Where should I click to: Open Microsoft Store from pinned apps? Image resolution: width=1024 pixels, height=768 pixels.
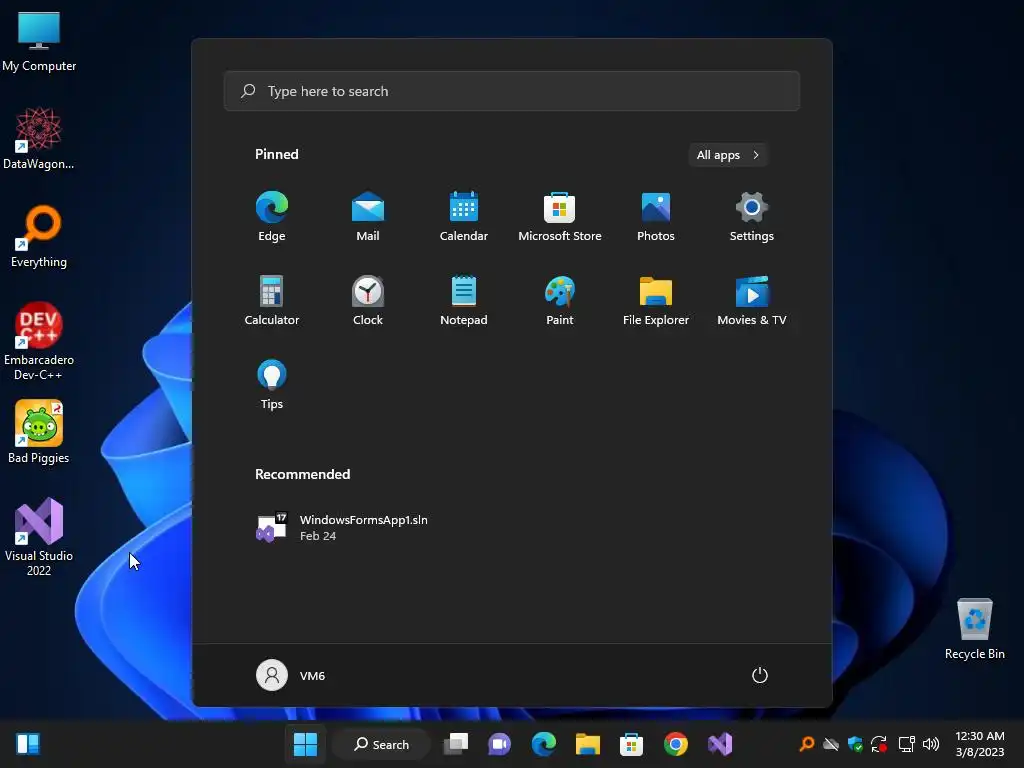[x=560, y=216]
